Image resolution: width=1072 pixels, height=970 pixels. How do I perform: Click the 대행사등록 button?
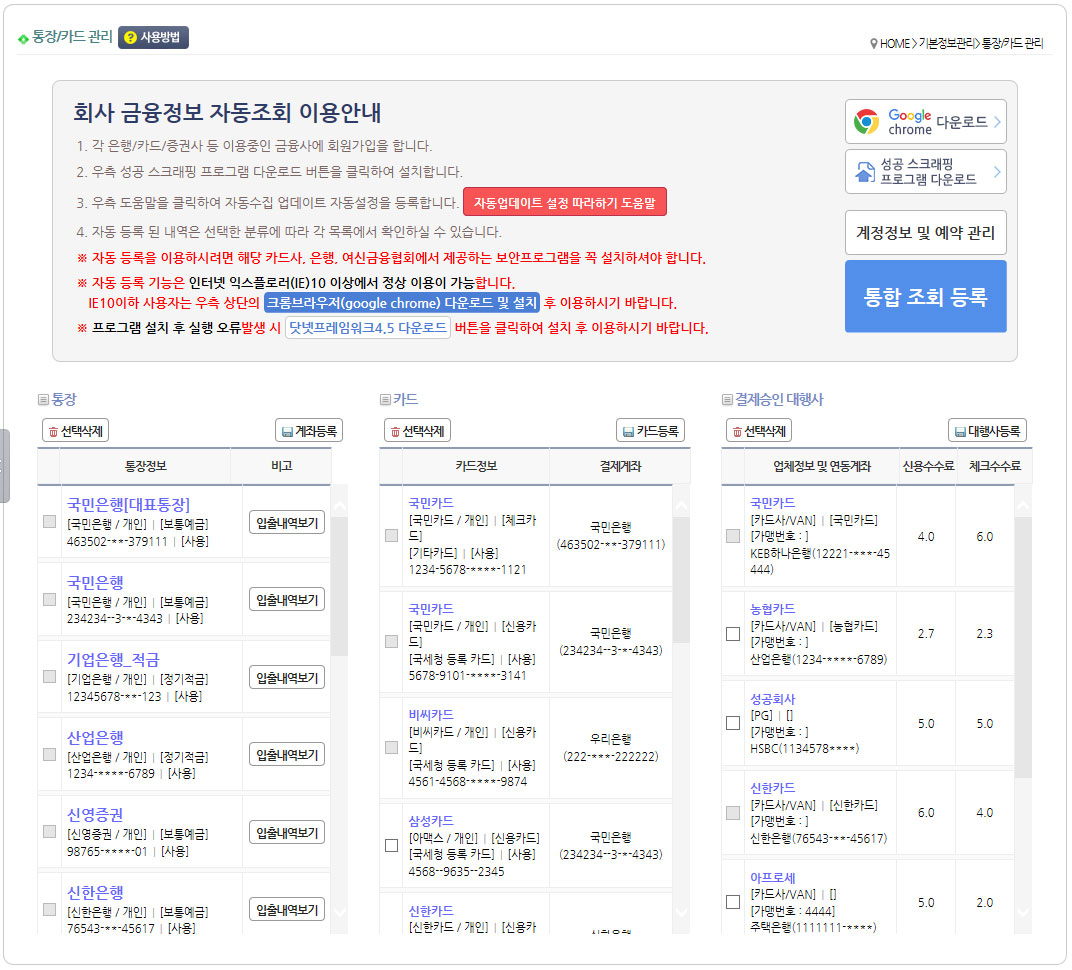tap(987, 431)
